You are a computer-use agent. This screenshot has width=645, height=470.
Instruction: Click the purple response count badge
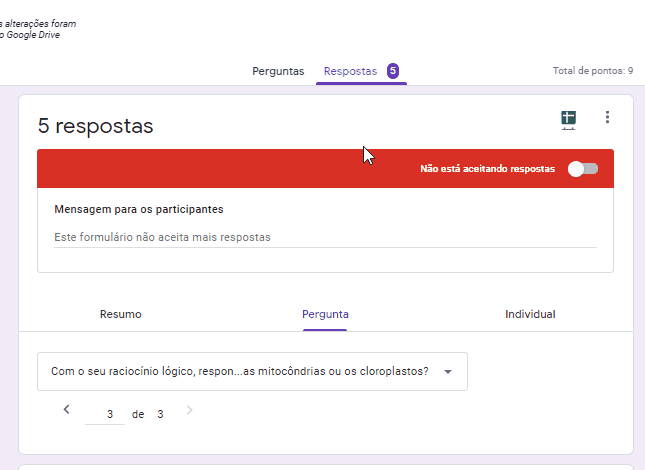point(393,71)
